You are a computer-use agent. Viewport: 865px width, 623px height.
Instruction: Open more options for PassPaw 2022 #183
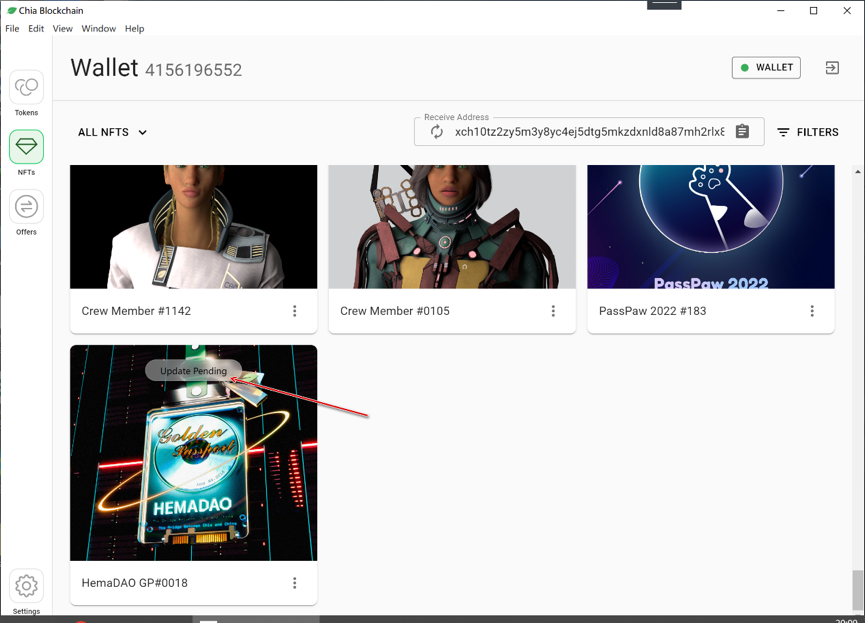(x=812, y=311)
